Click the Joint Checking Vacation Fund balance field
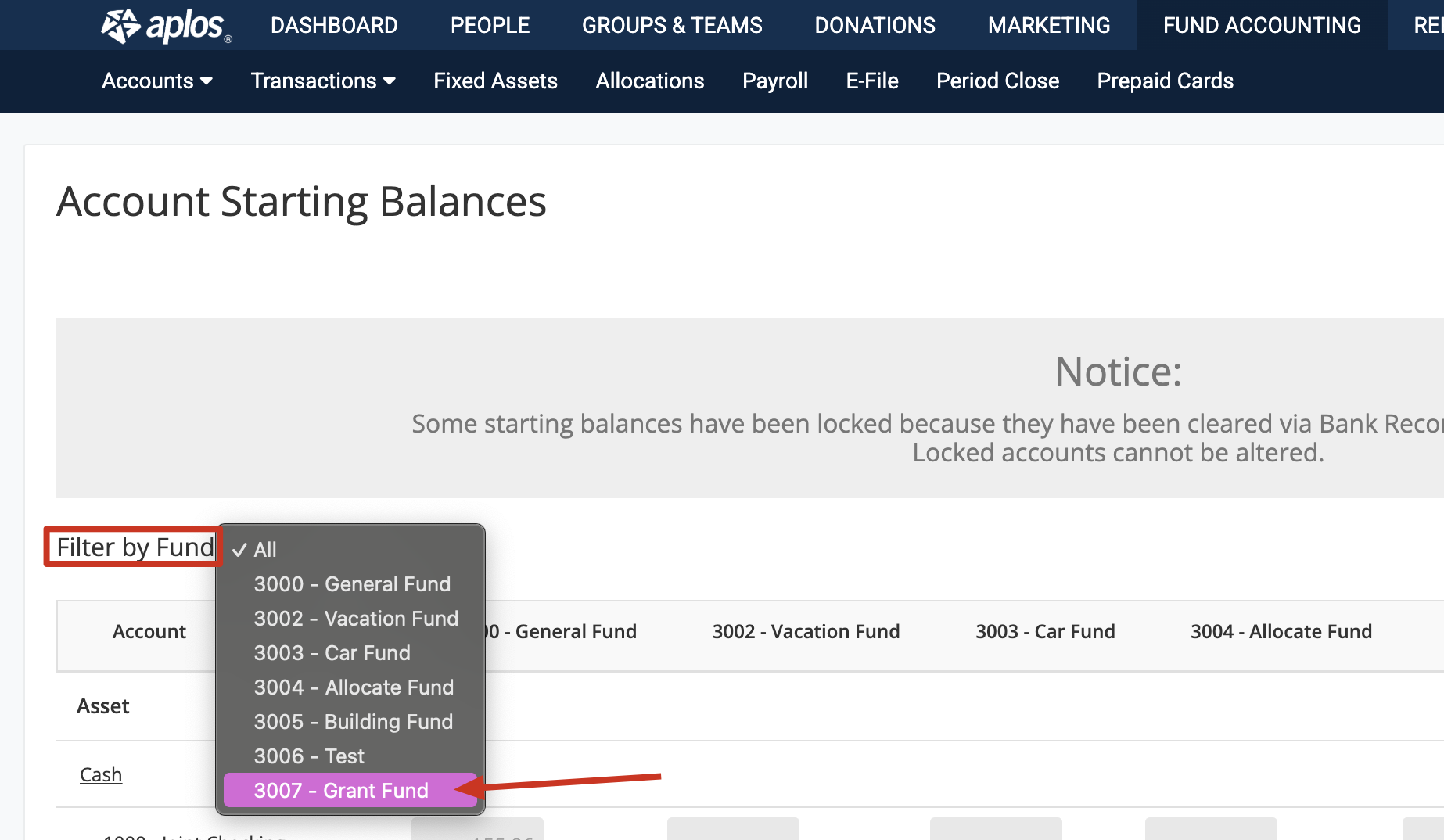Screen dimensions: 1444x840 click(x=733, y=829)
